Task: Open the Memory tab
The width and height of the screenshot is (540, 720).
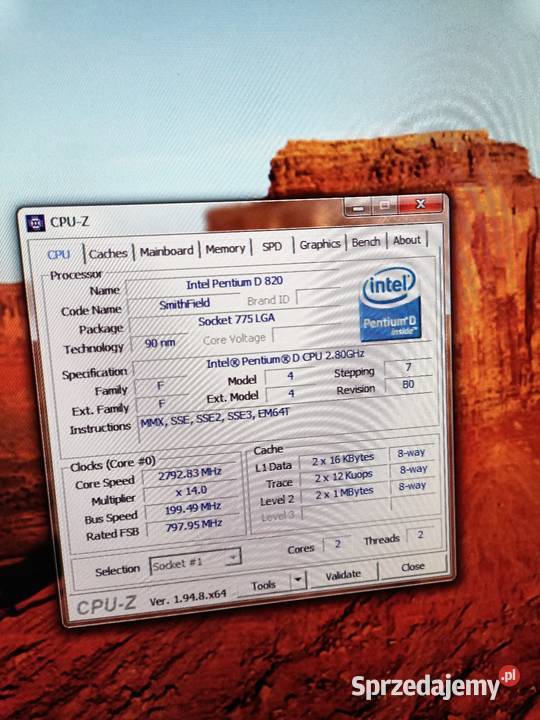Action: (225, 249)
